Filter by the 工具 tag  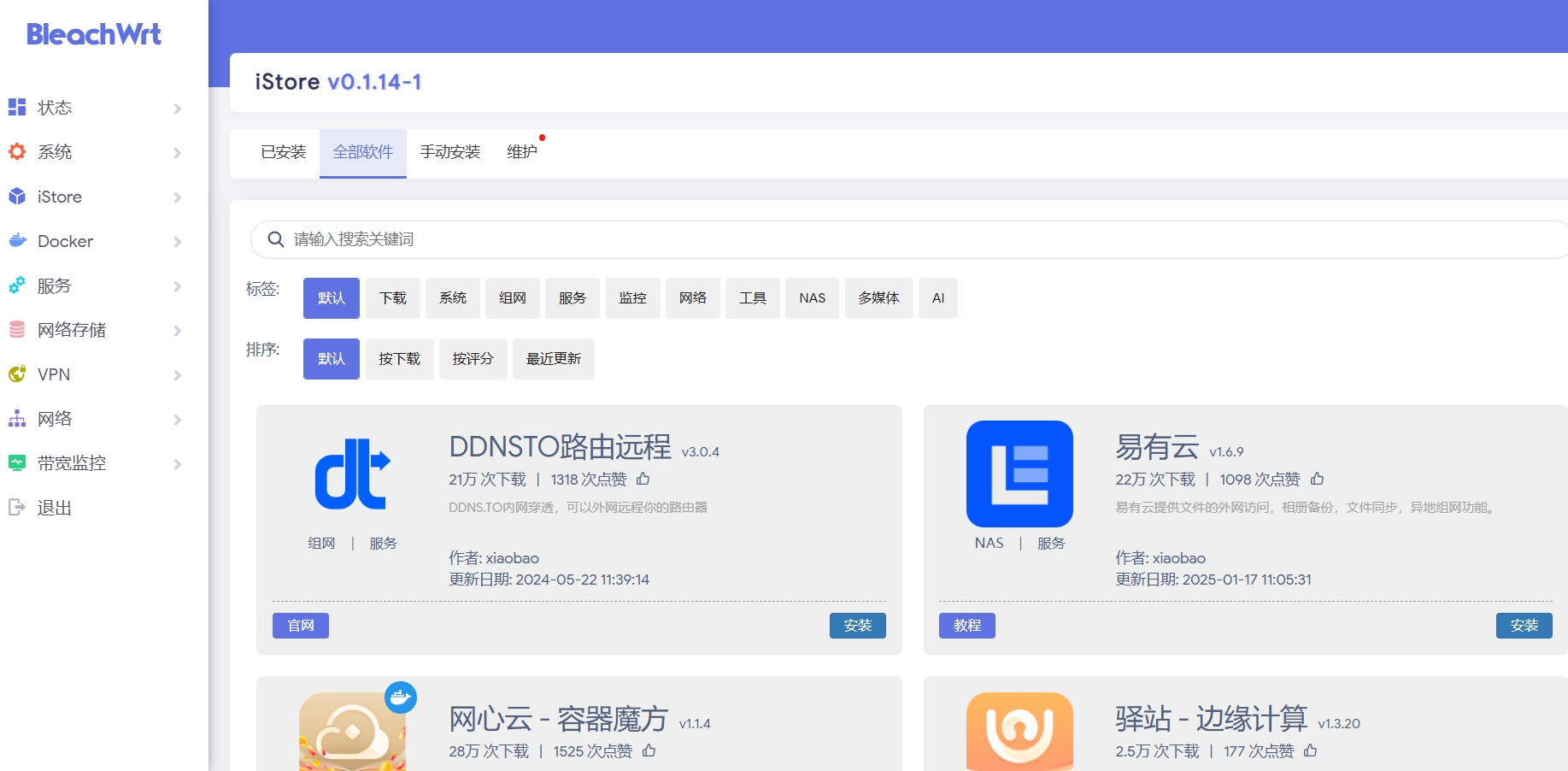[753, 298]
